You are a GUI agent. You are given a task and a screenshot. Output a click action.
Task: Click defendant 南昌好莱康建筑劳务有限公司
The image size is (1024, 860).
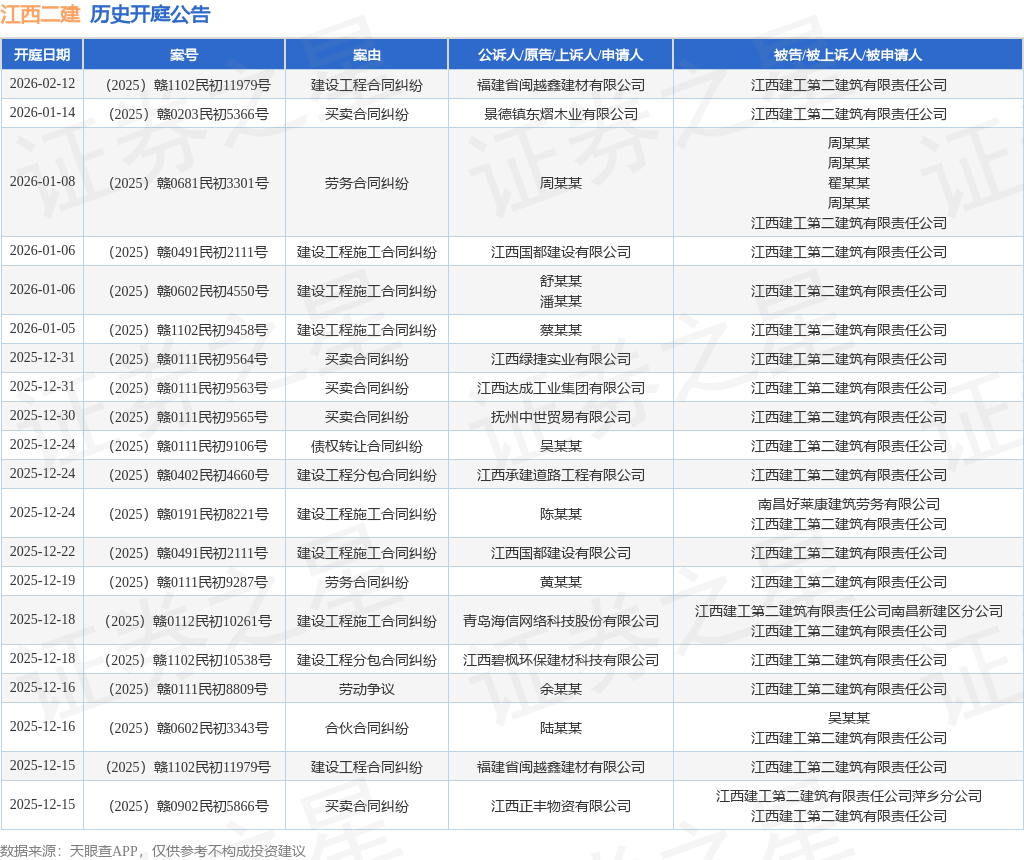coord(848,504)
